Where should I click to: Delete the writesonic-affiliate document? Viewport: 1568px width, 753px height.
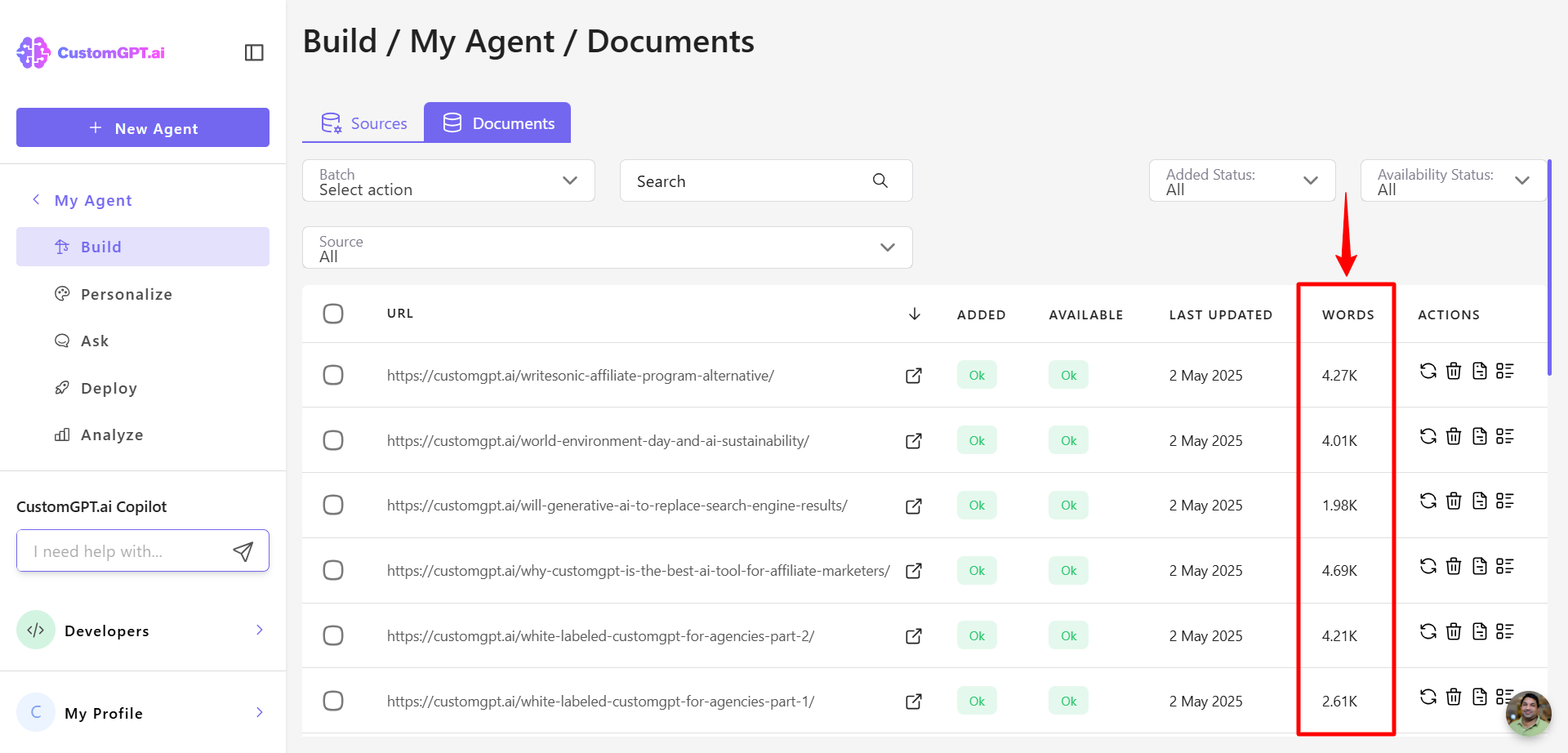coord(1454,371)
